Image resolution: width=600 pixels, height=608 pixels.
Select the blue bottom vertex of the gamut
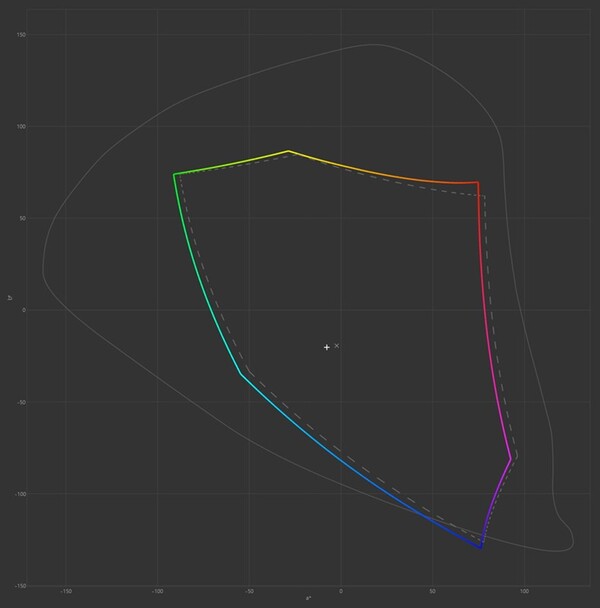pos(481,548)
